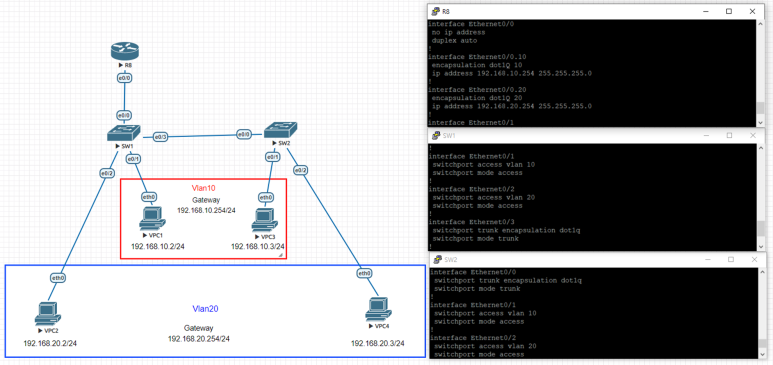Select the R8 router icon
The image size is (773, 365).
[x=125, y=51]
